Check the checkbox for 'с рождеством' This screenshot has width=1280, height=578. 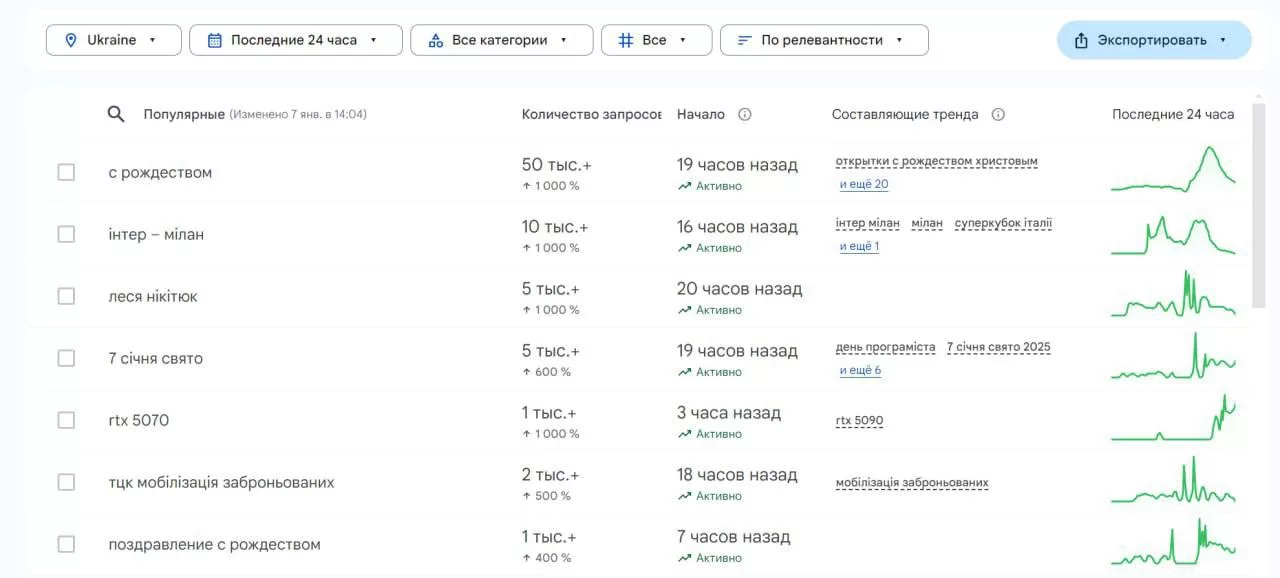pyautogui.click(x=66, y=171)
